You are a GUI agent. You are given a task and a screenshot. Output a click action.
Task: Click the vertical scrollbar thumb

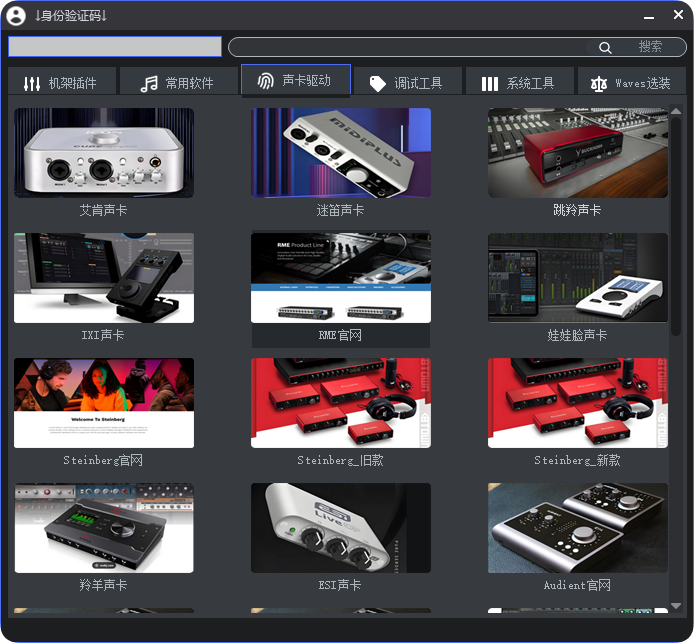point(676,227)
